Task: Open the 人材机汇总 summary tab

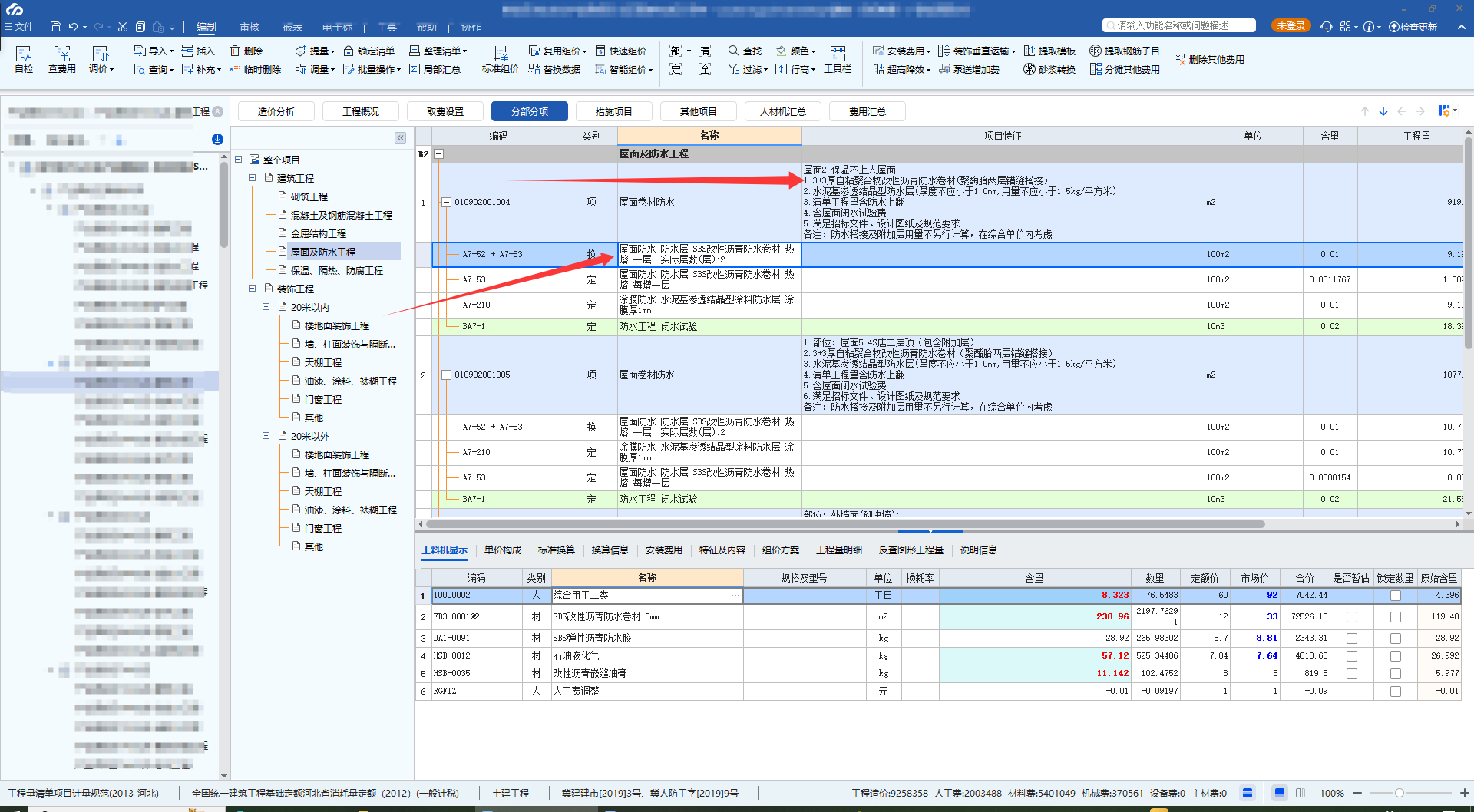Action: click(783, 111)
